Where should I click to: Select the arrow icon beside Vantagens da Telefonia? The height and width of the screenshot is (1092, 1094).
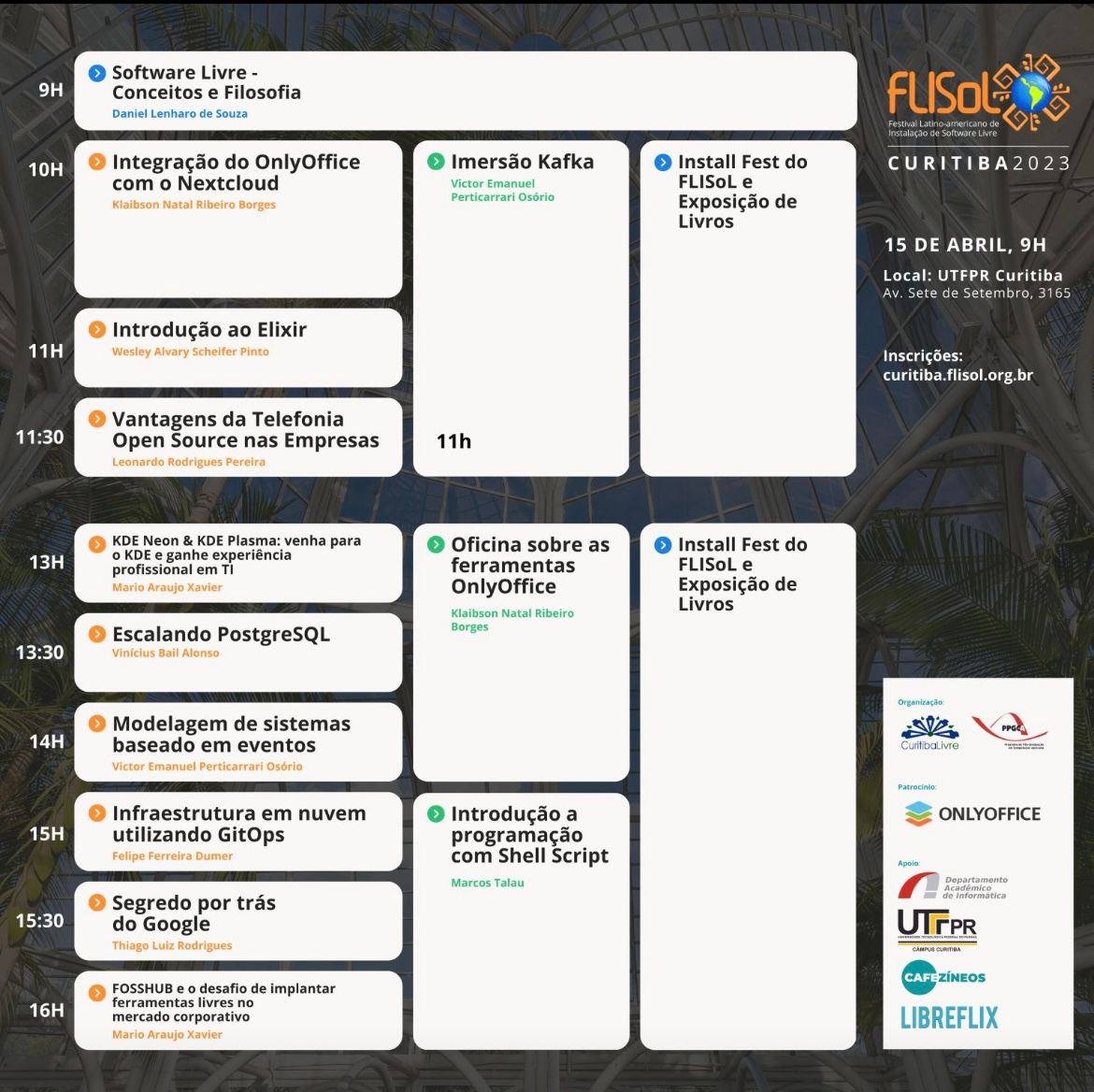point(97,419)
